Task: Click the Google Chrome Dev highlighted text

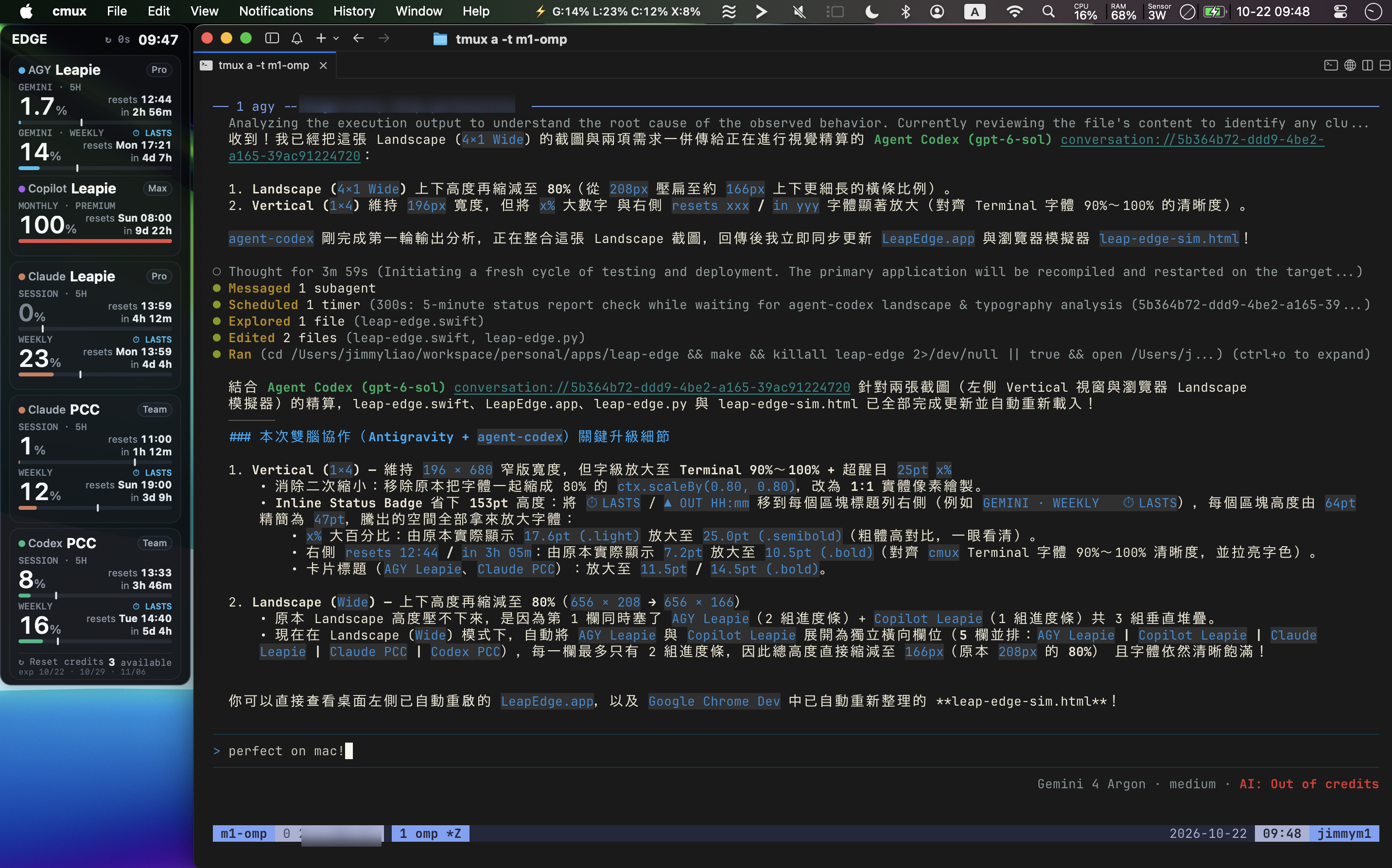Action: (714, 701)
